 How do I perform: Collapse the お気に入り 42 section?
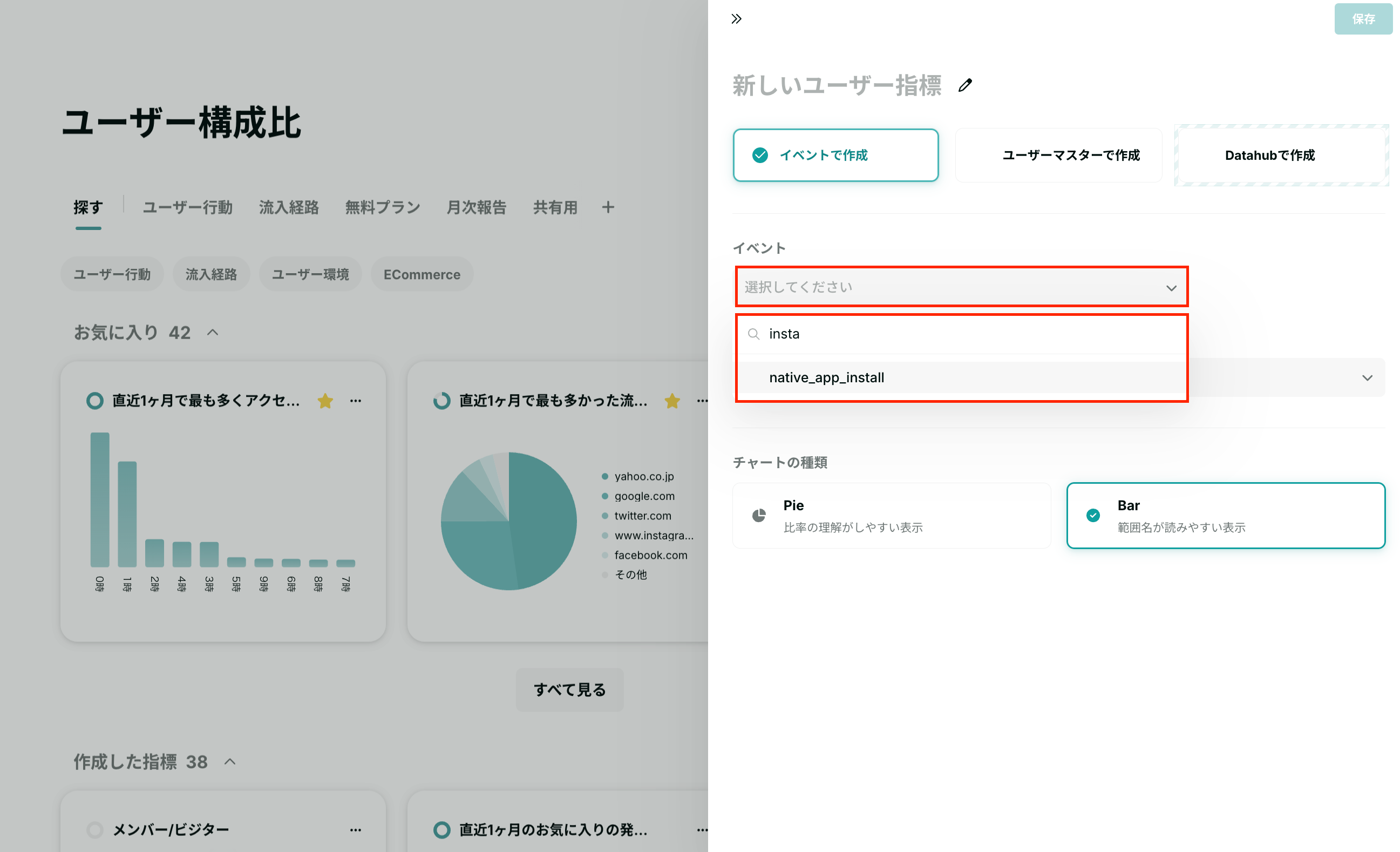[213, 333]
